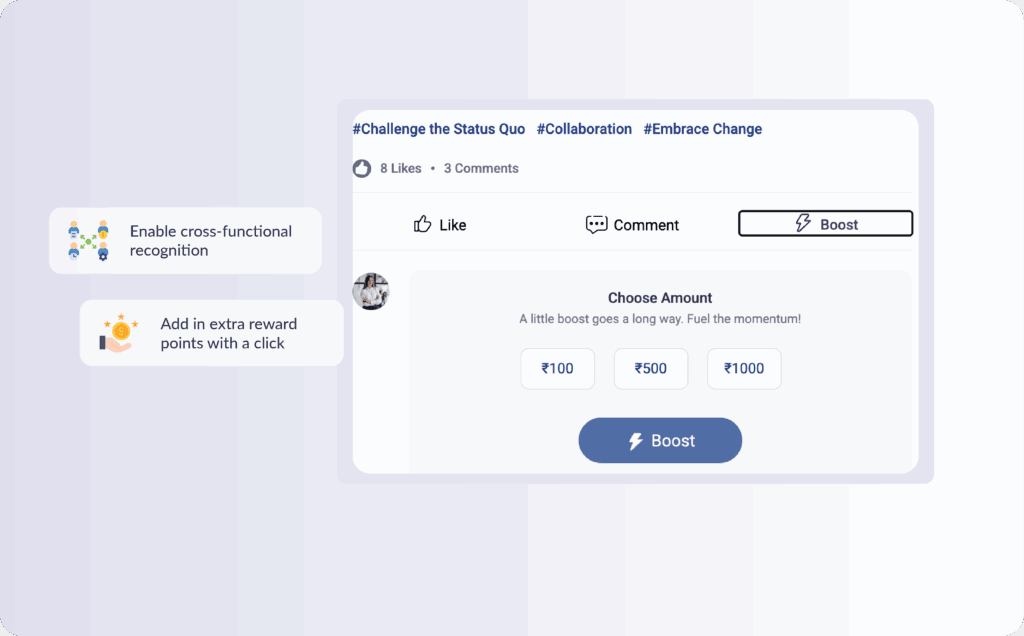
Task: Click the reward coin hand icon
Action: pyautogui.click(x=119, y=333)
